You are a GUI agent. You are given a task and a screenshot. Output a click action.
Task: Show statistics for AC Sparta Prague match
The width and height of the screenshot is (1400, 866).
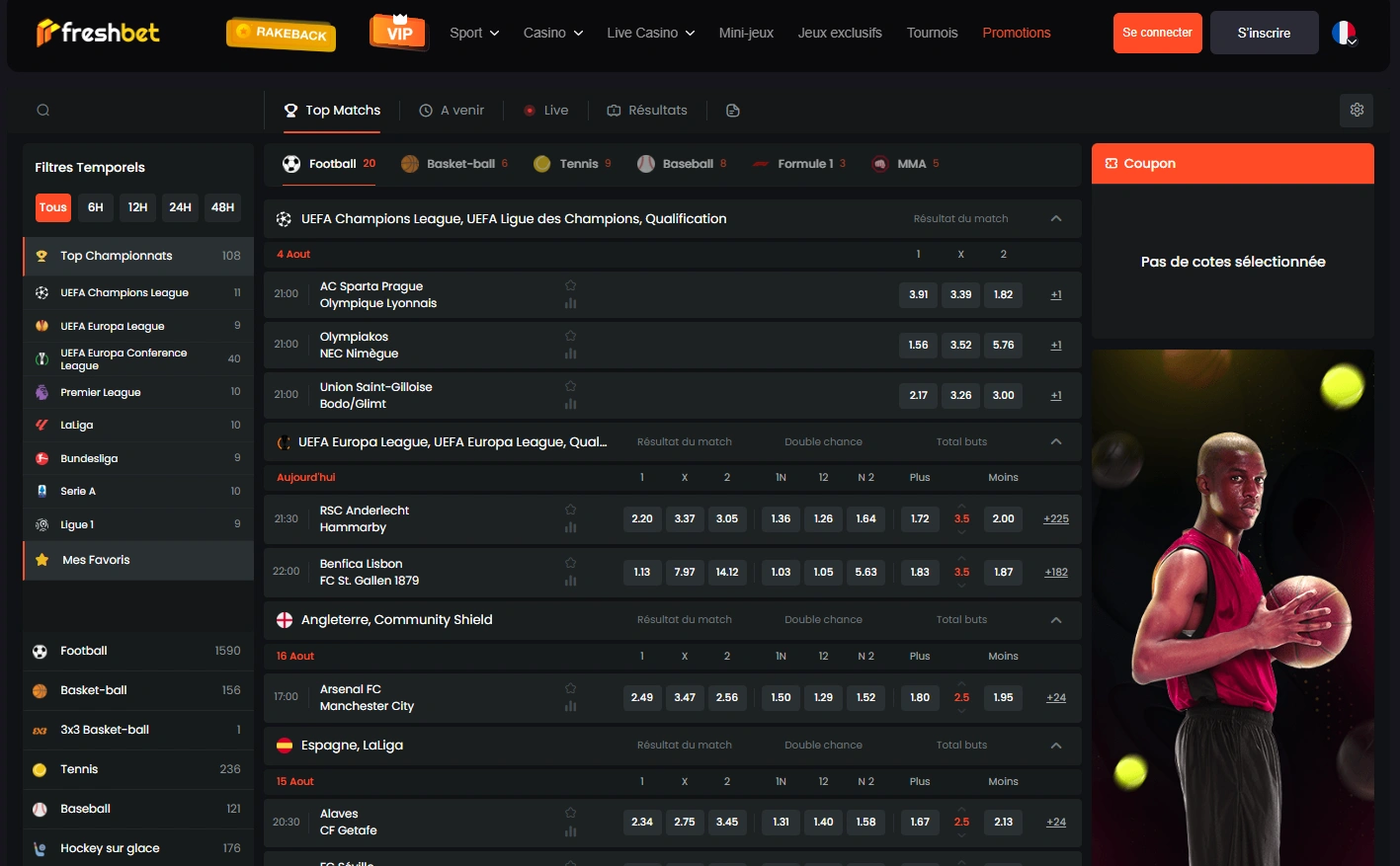click(571, 304)
